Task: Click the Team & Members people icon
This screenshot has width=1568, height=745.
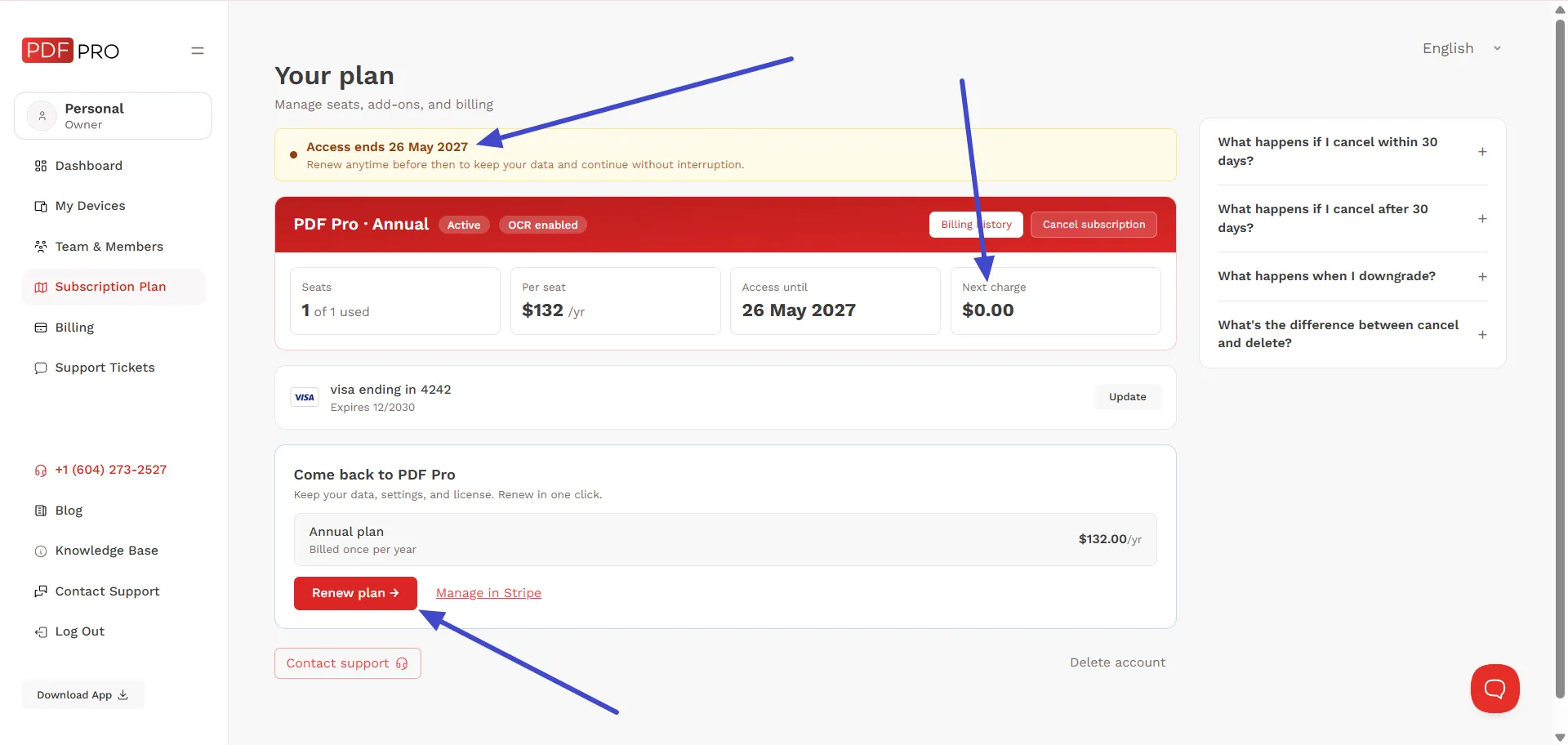Action: (41, 247)
